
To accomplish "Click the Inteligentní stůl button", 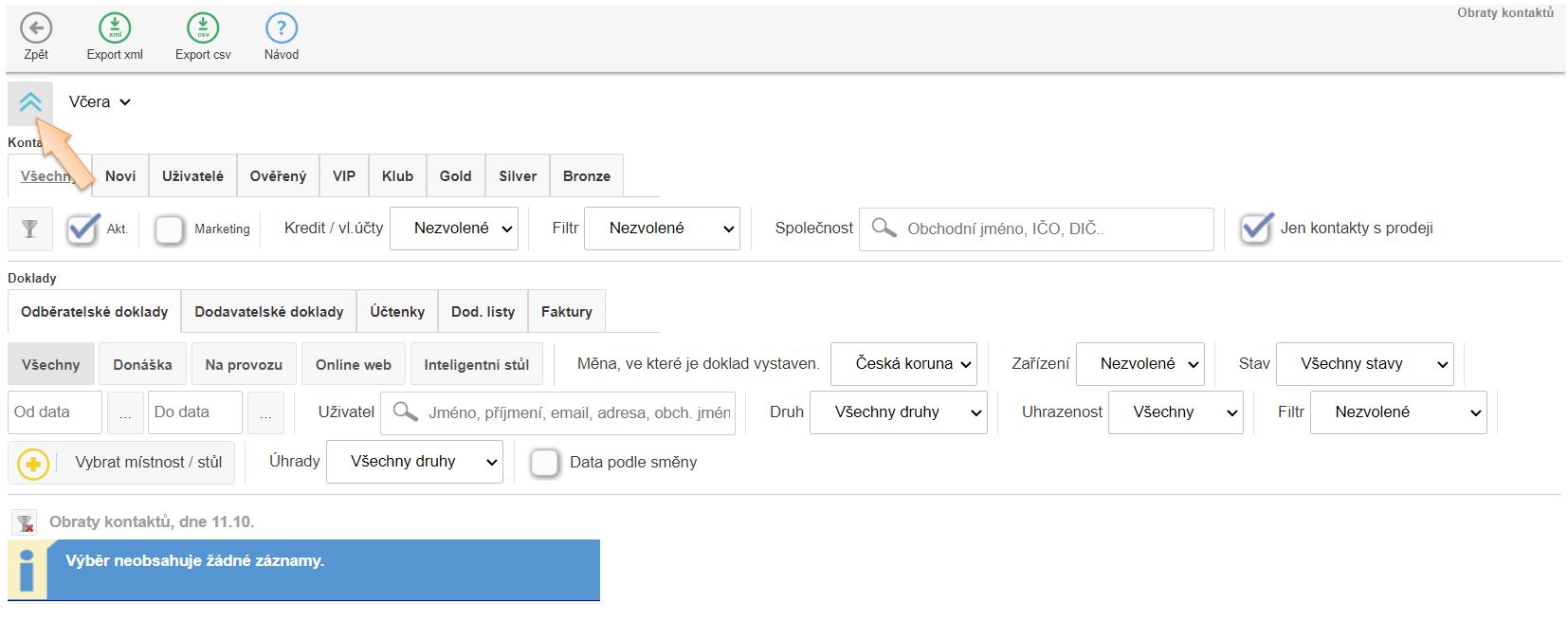I will point(477,364).
